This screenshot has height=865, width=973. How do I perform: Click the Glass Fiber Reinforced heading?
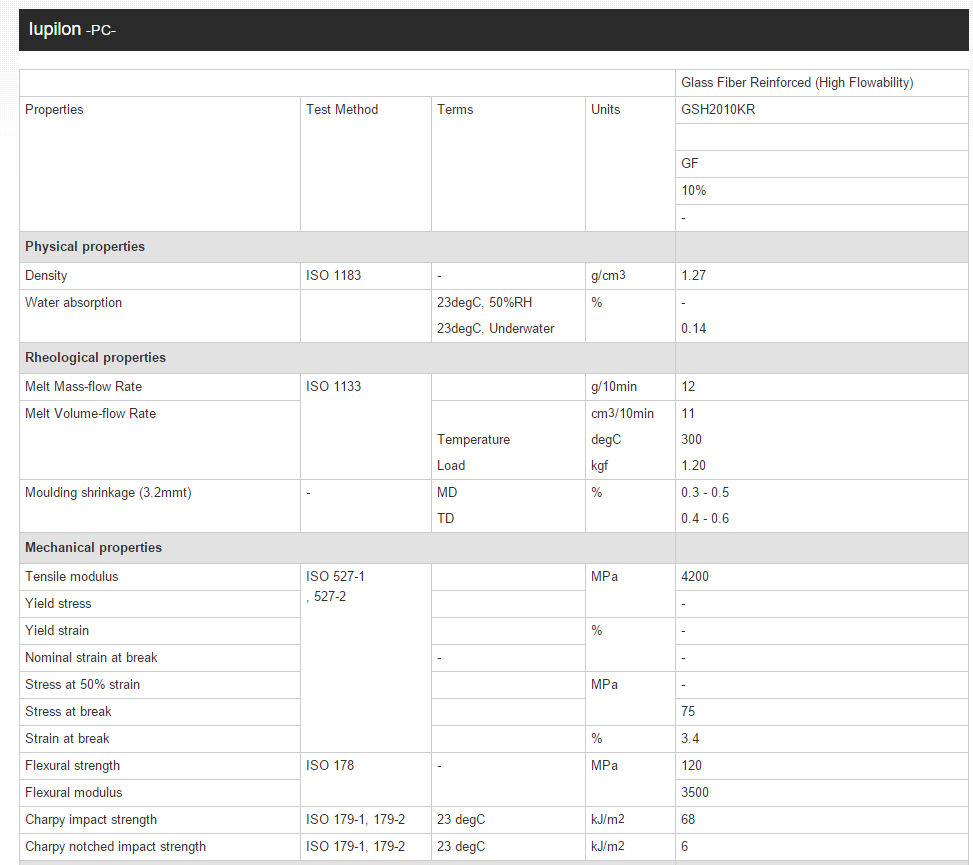[797, 83]
